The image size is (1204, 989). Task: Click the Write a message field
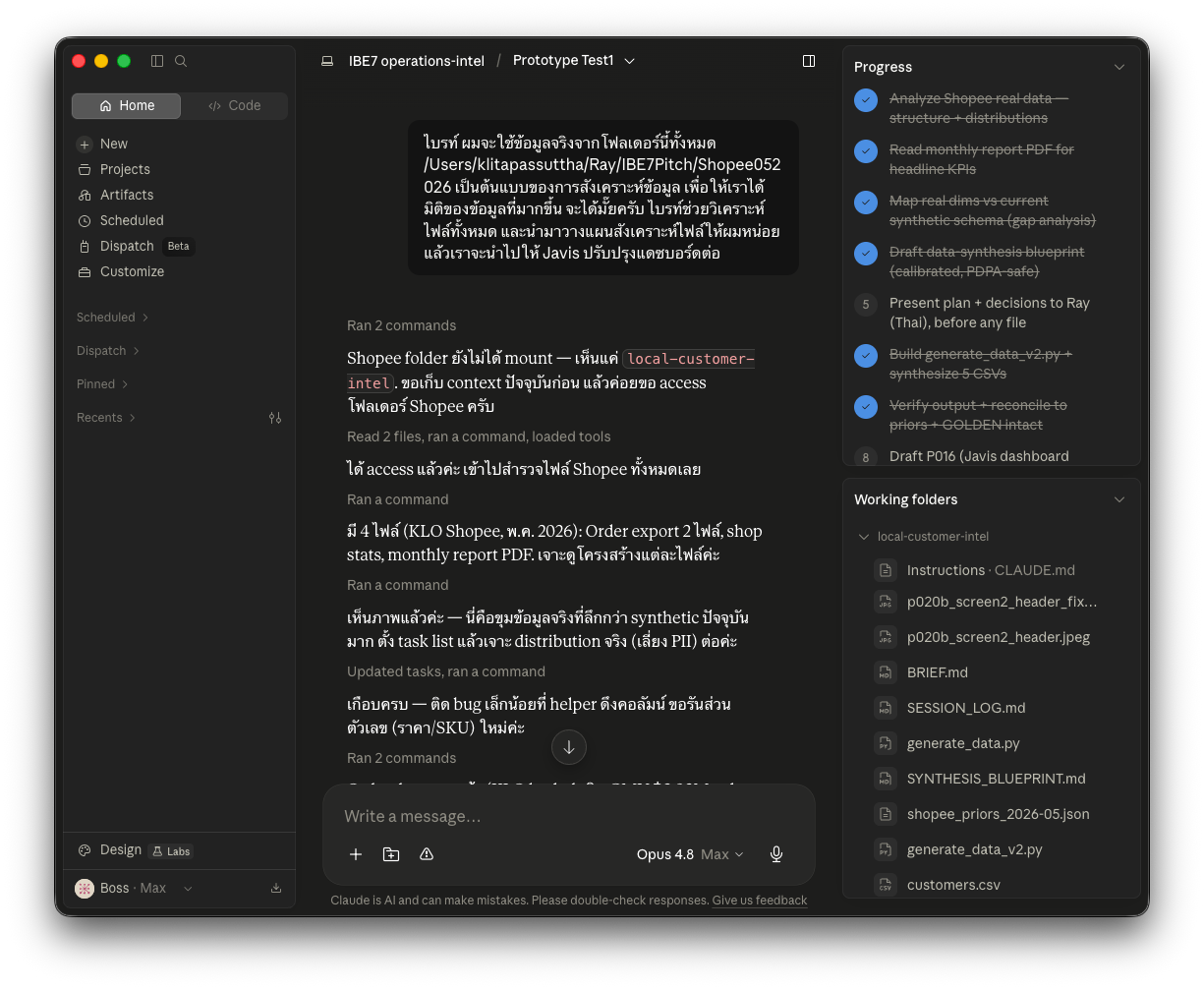pyautogui.click(x=568, y=816)
